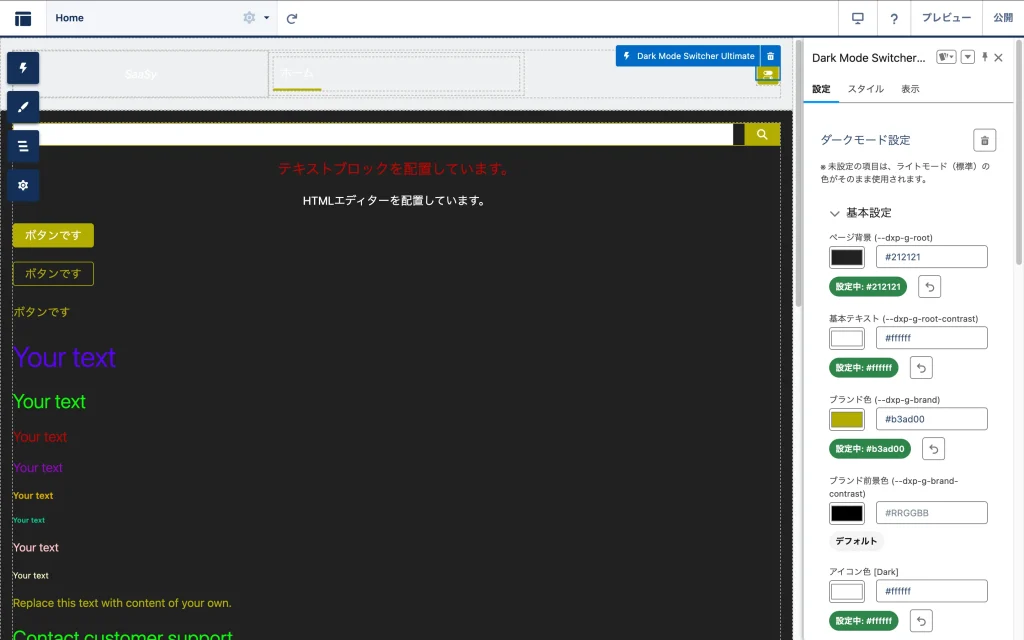Viewport: 1024px width, 640px height.
Task: Open the page structure list panel
Action: (x=23, y=146)
